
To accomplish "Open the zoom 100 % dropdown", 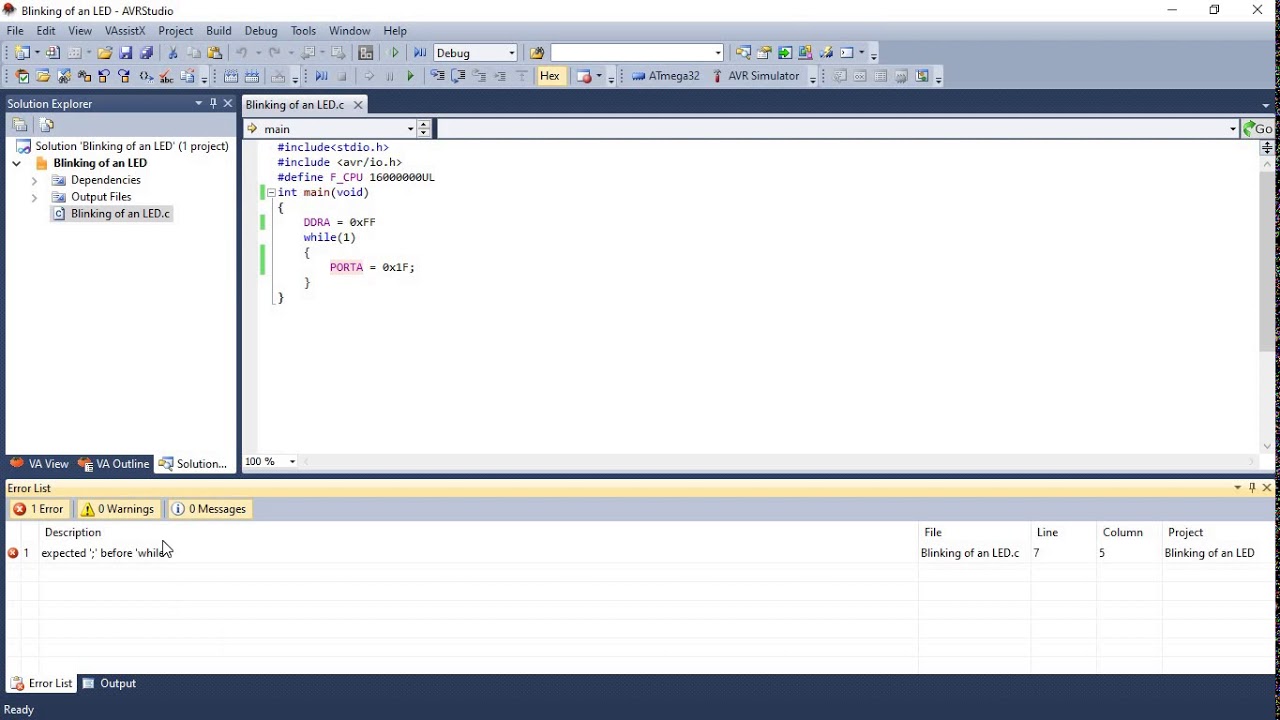I will pos(292,461).
